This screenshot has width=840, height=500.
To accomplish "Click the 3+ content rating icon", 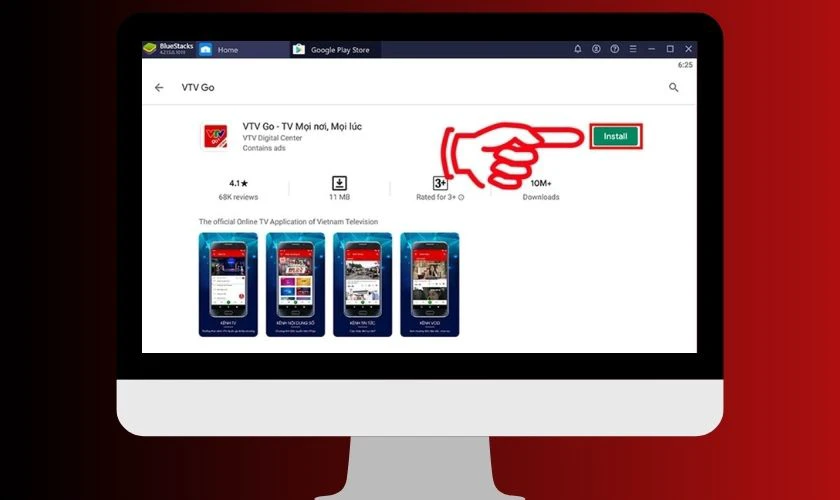I will tap(440, 183).
